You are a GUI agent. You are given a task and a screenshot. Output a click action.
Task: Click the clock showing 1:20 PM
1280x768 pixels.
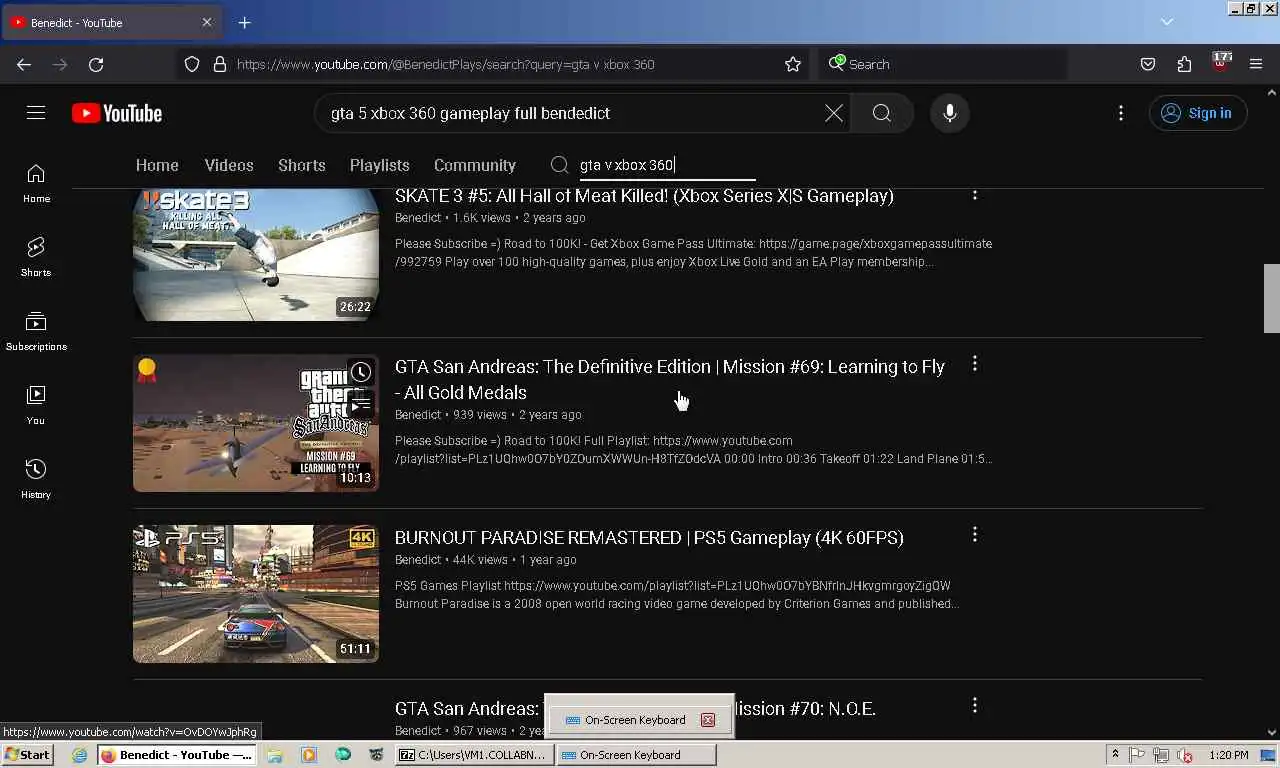coord(1228,755)
